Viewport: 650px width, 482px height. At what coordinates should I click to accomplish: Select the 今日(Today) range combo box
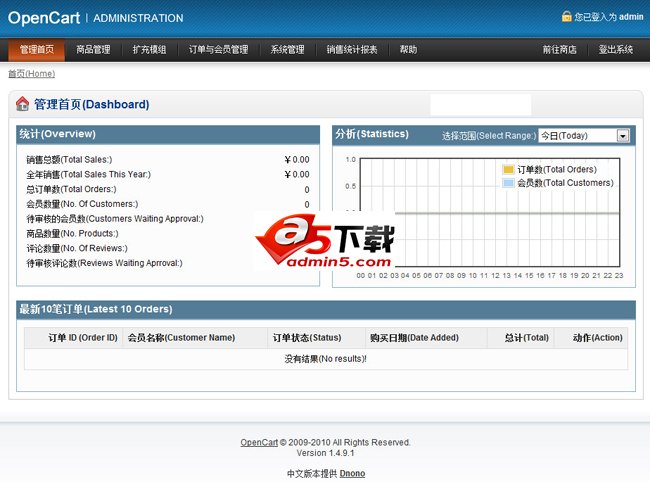[584, 136]
